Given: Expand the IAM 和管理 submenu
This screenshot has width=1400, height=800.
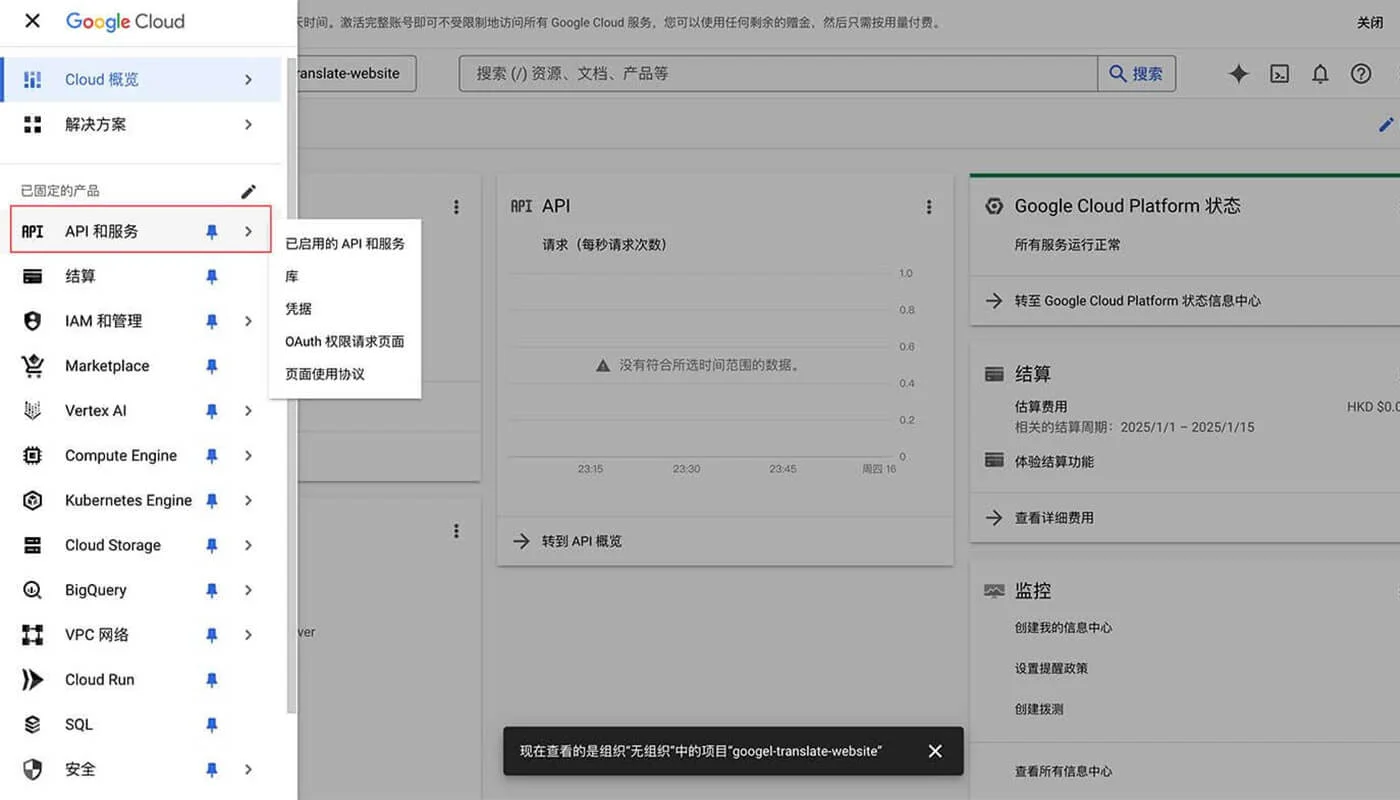Looking at the screenshot, I should coord(248,321).
